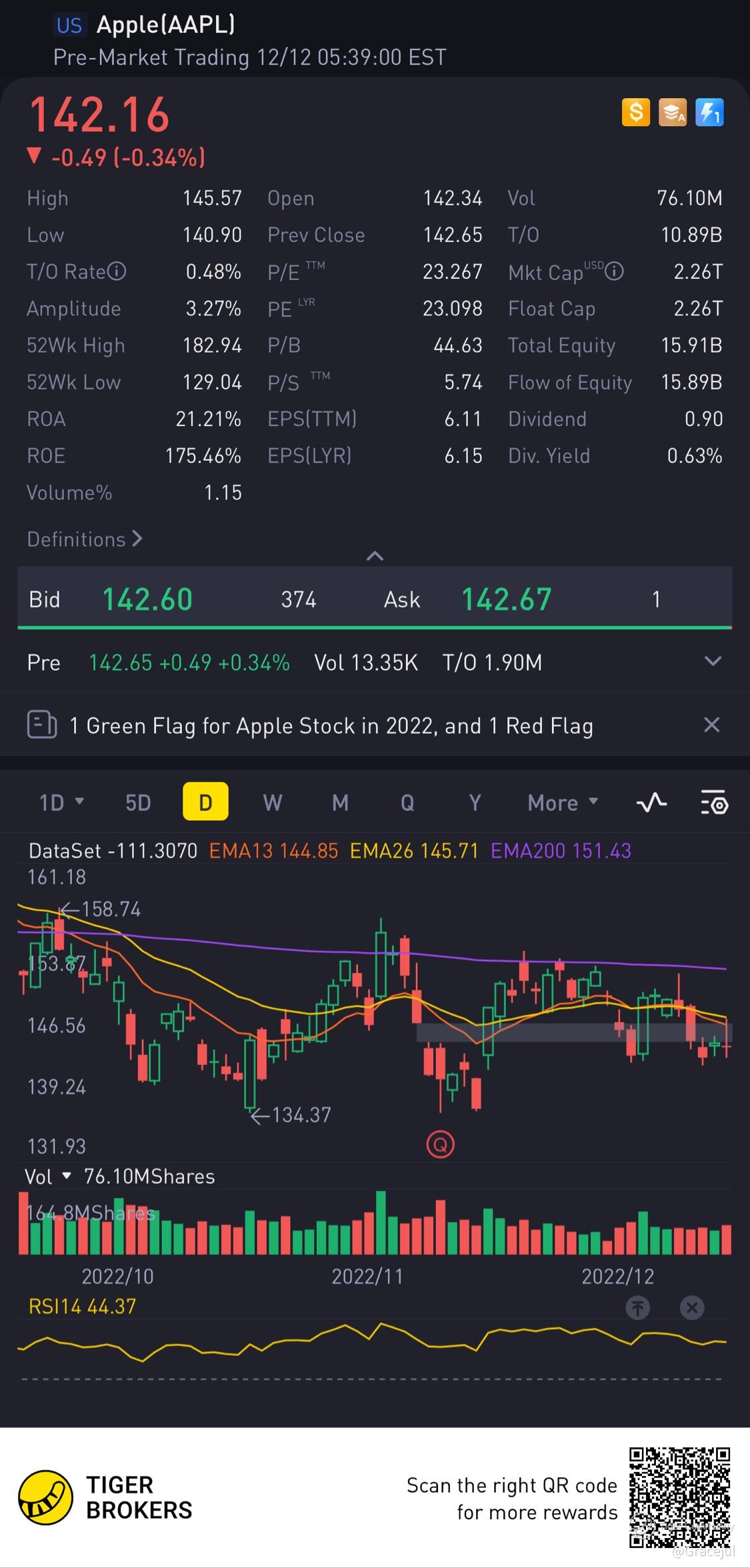Switch to the 5D chart tab

pyautogui.click(x=138, y=802)
